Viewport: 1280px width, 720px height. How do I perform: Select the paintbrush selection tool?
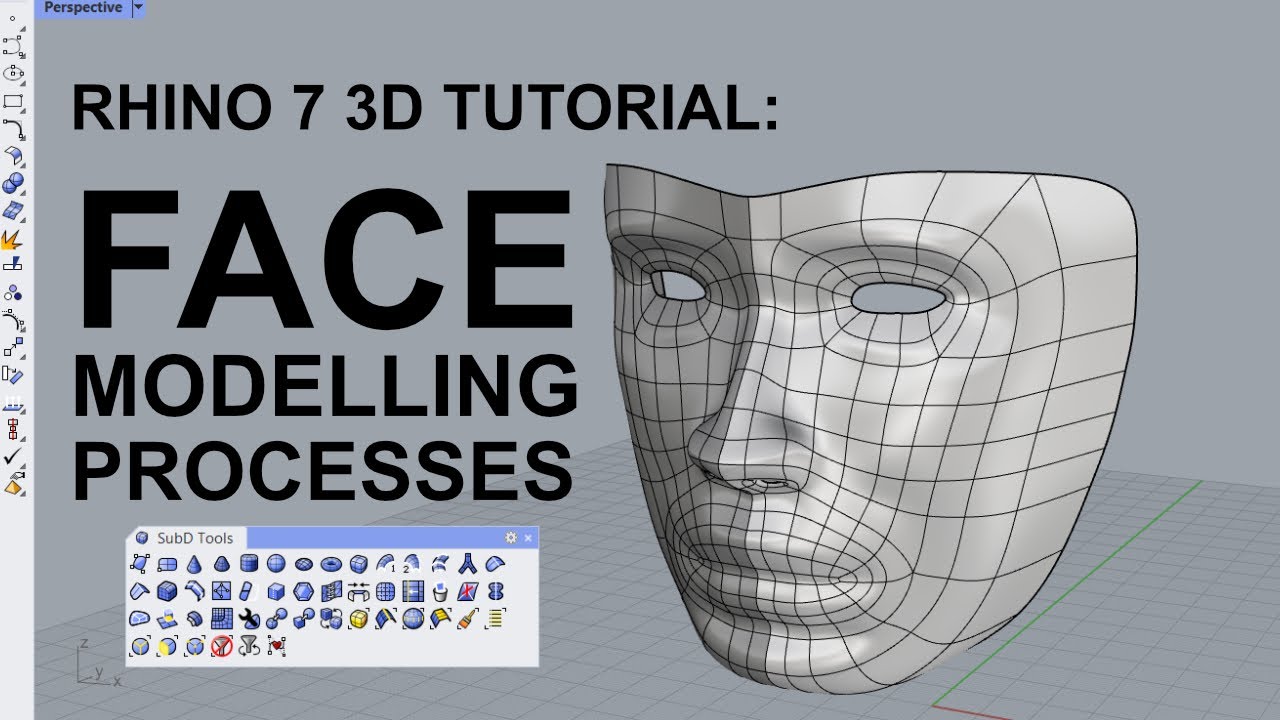468,619
